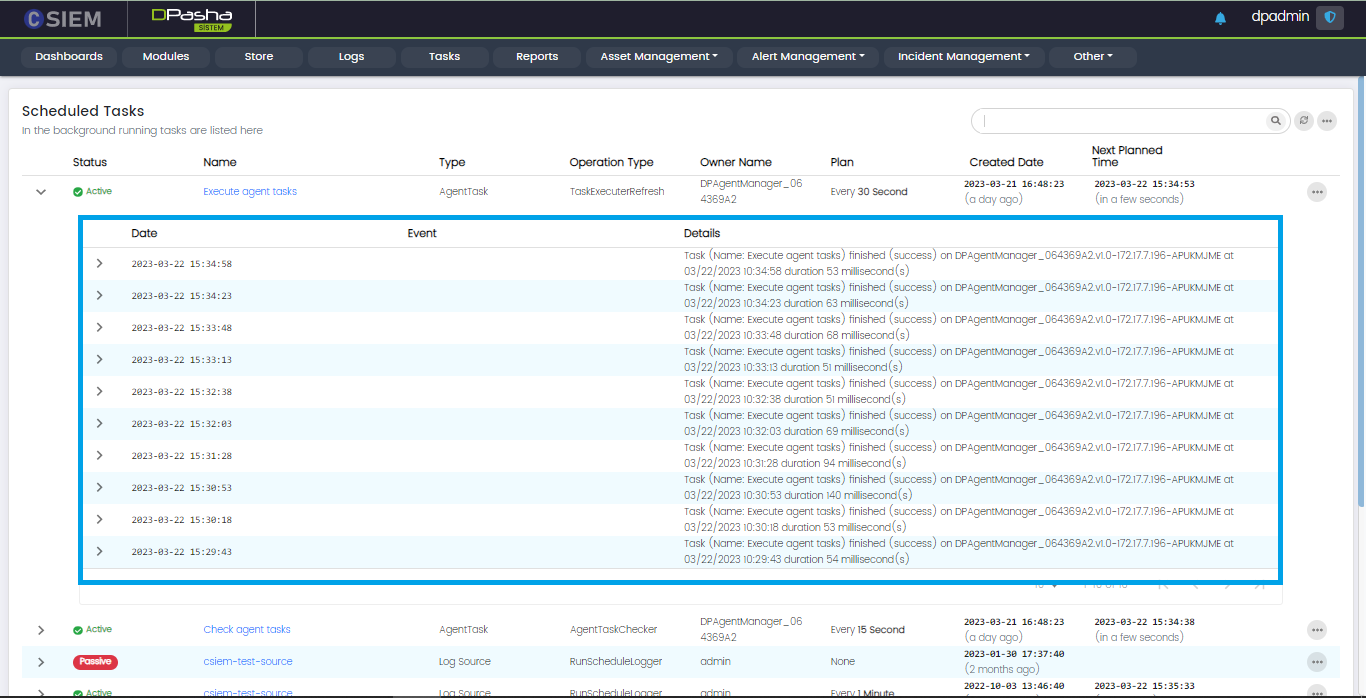Open the Execute agent tasks link
This screenshot has width=1366, height=698.
pos(250,192)
